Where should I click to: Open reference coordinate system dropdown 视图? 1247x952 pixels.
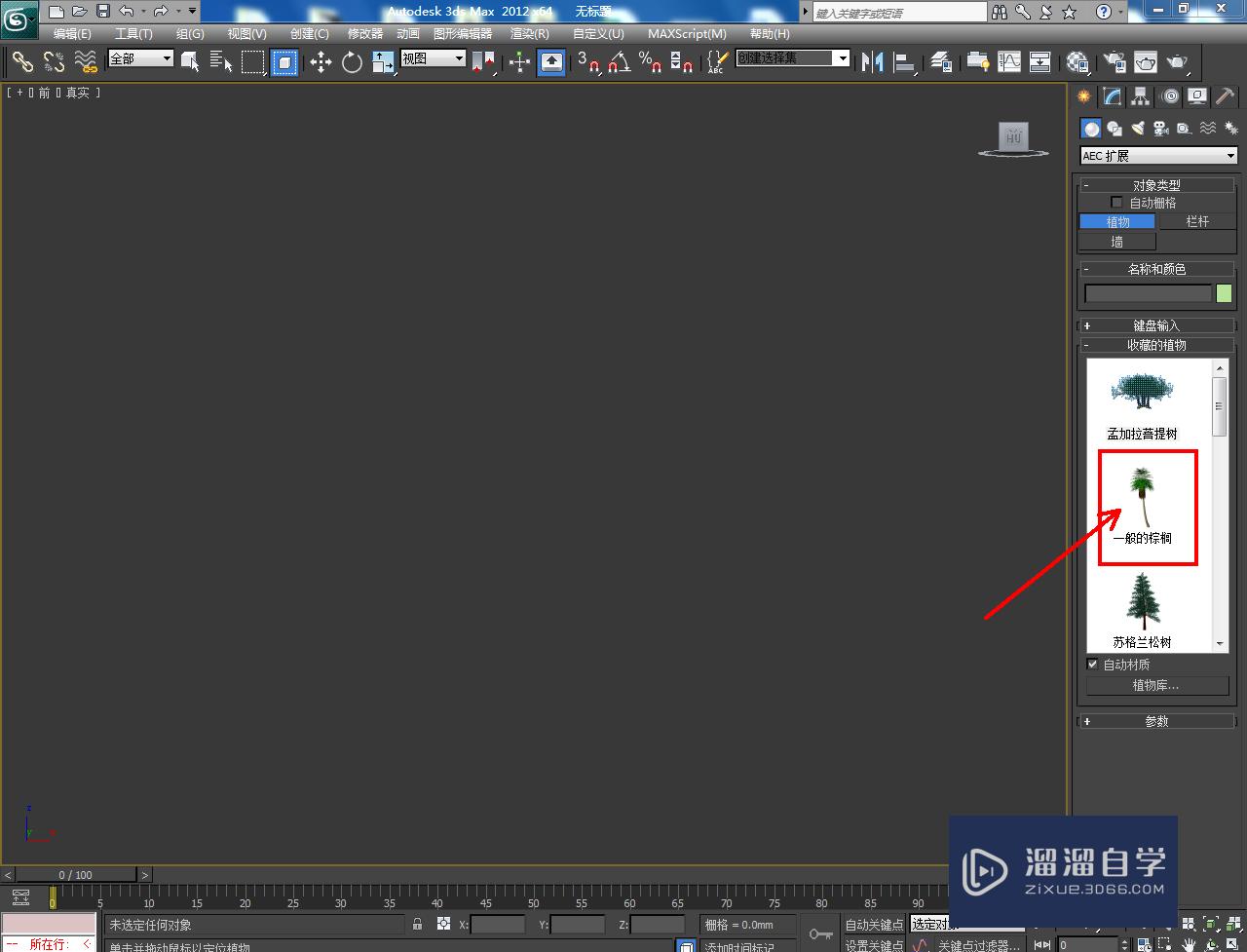pos(434,58)
